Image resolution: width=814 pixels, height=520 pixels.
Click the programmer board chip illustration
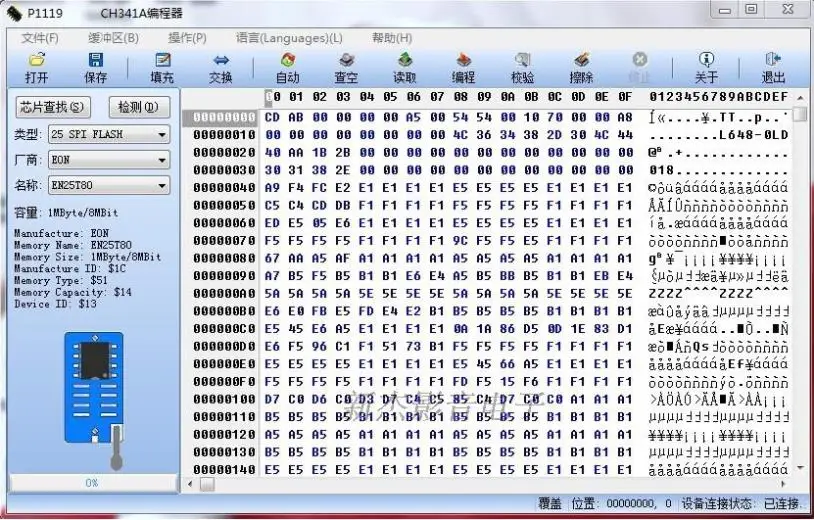94,388
